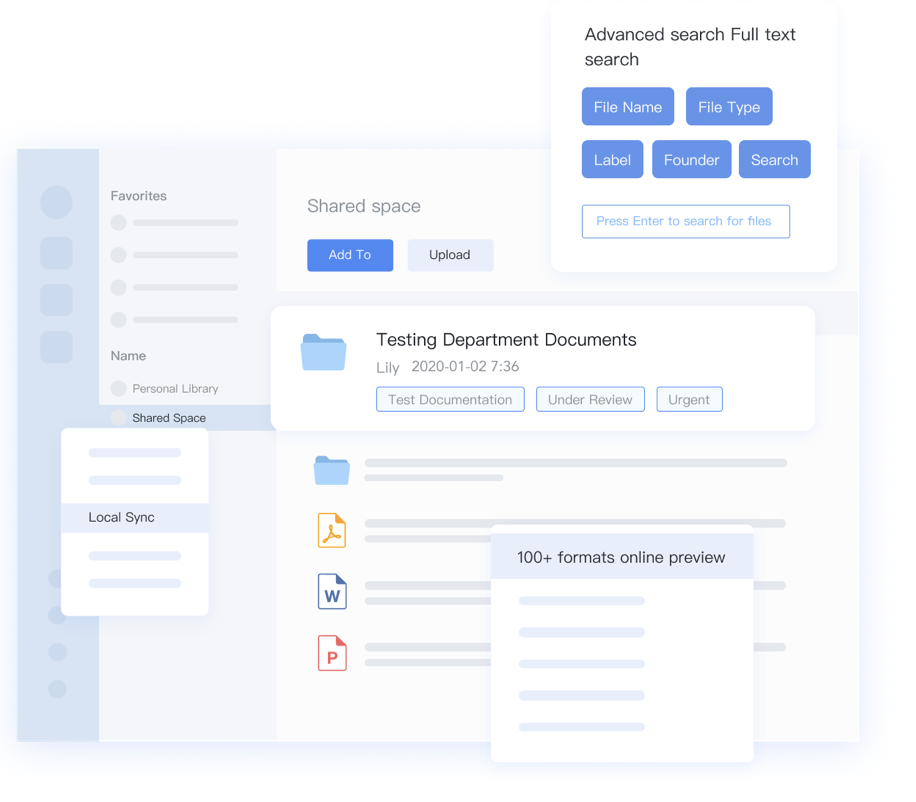Open the Testing Department Documents folder icon
The height and width of the screenshot is (802, 916).
point(323,352)
